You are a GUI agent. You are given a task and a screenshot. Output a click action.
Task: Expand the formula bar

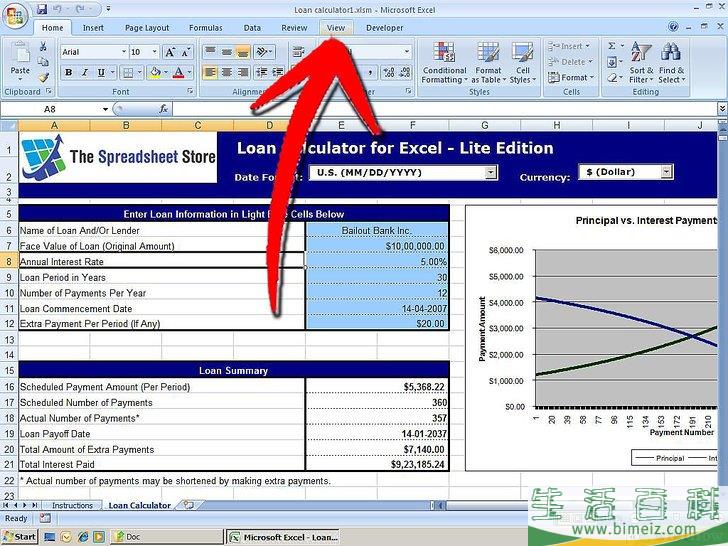click(x=722, y=109)
